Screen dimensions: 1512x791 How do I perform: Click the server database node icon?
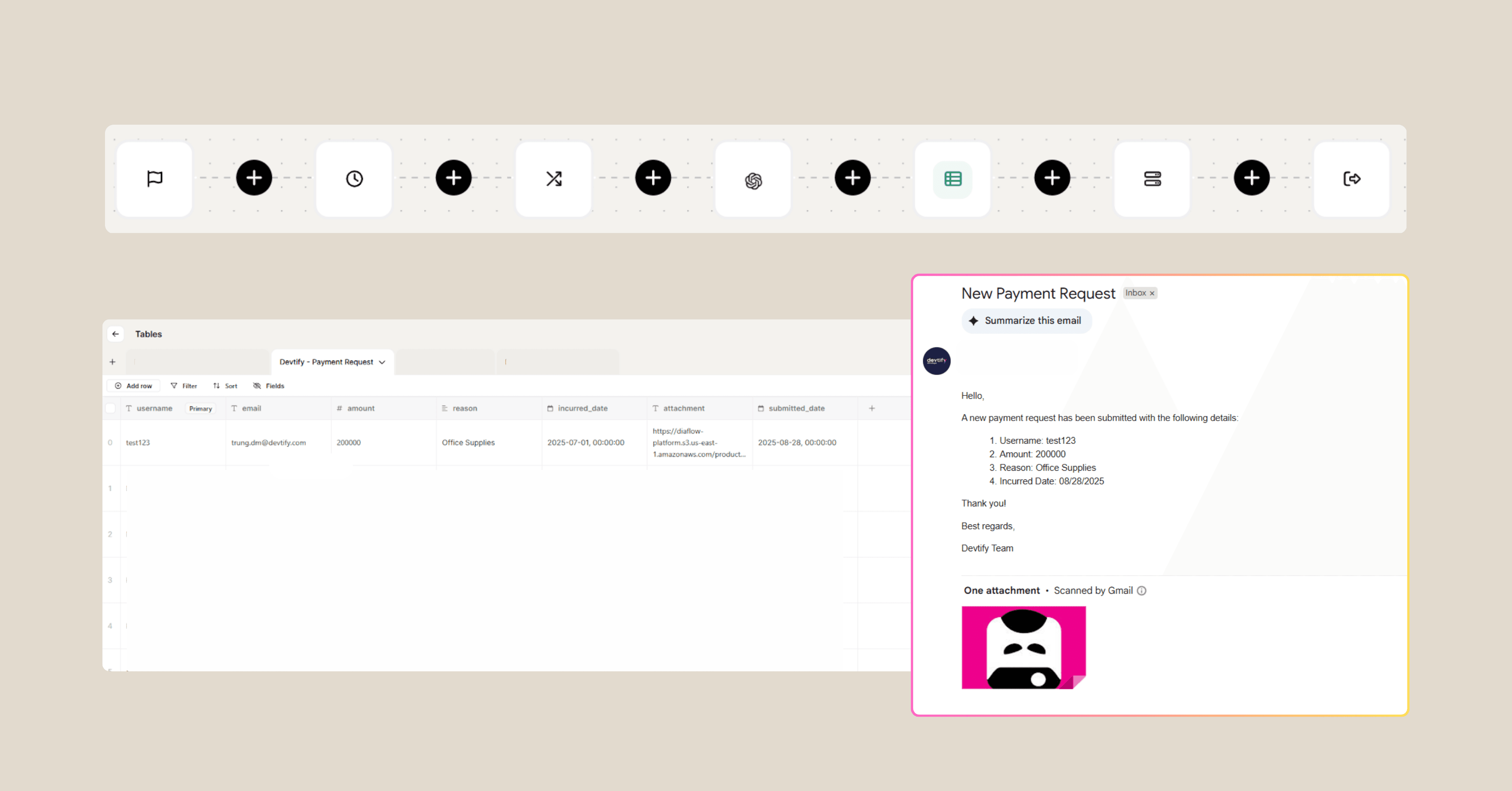tap(1152, 178)
